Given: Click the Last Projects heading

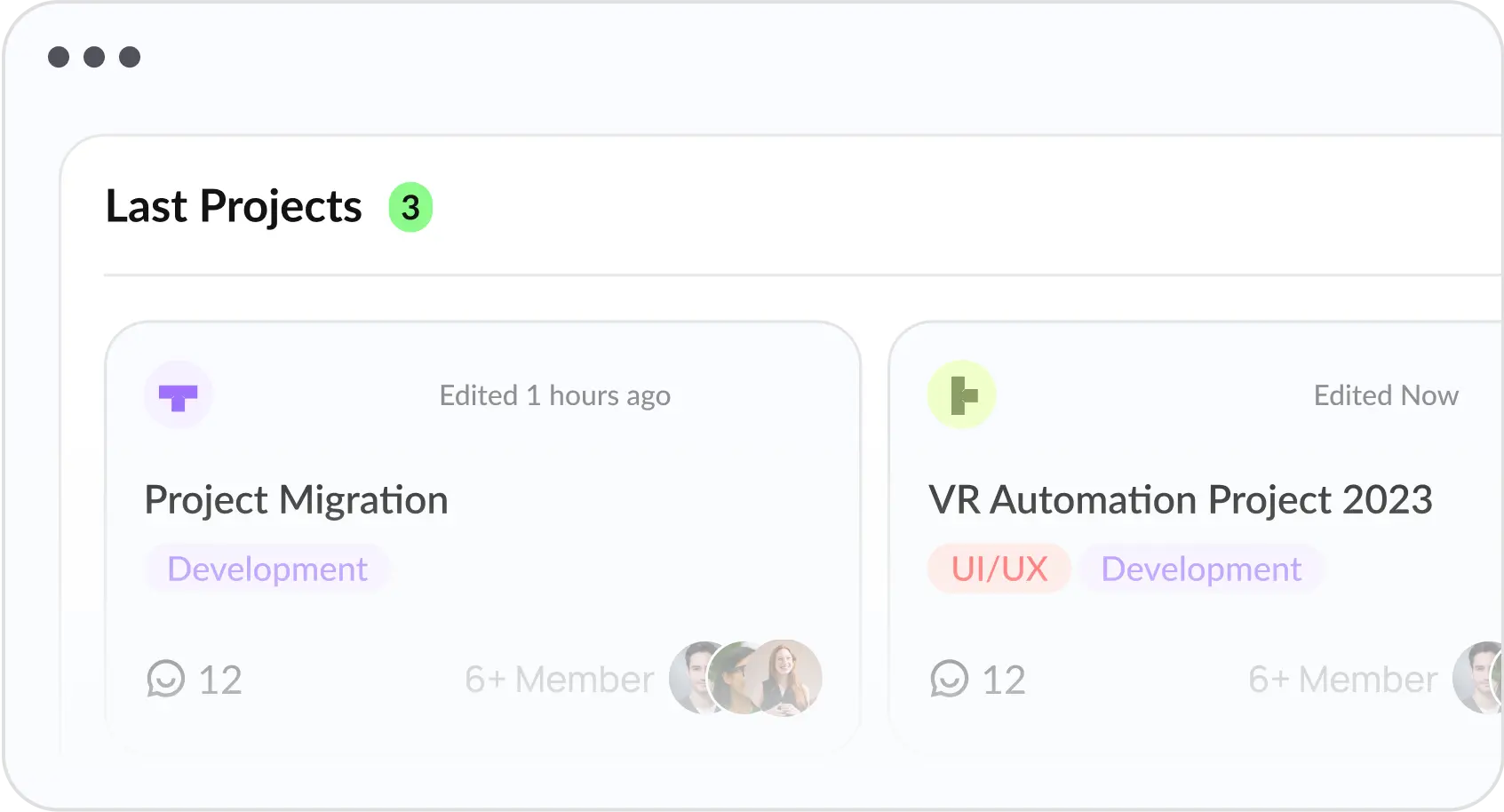Looking at the screenshot, I should point(233,206).
